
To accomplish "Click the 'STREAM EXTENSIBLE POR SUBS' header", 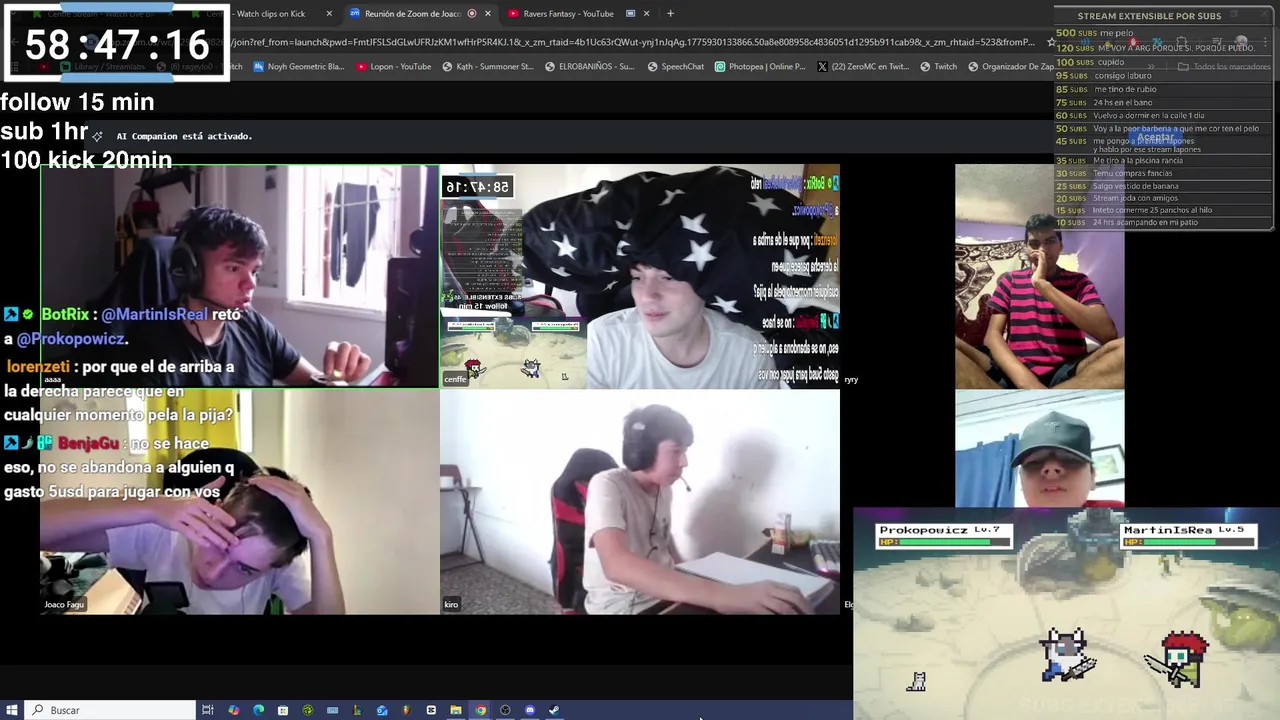I will point(1149,16).
